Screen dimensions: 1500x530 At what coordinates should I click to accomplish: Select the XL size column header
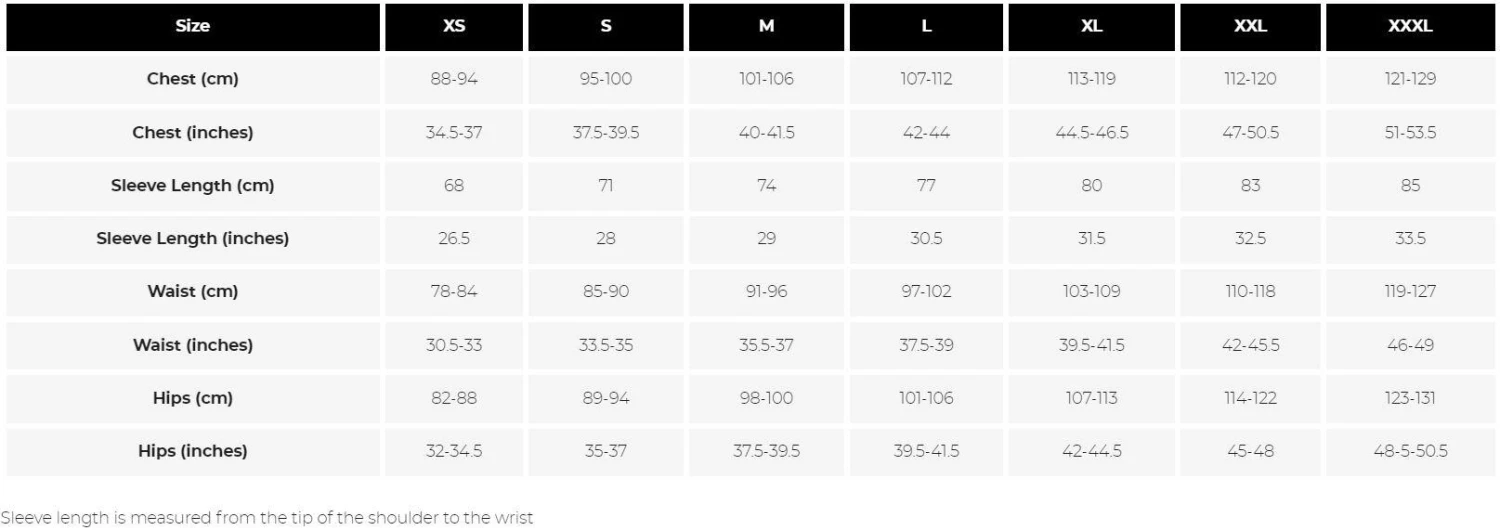point(1091,27)
